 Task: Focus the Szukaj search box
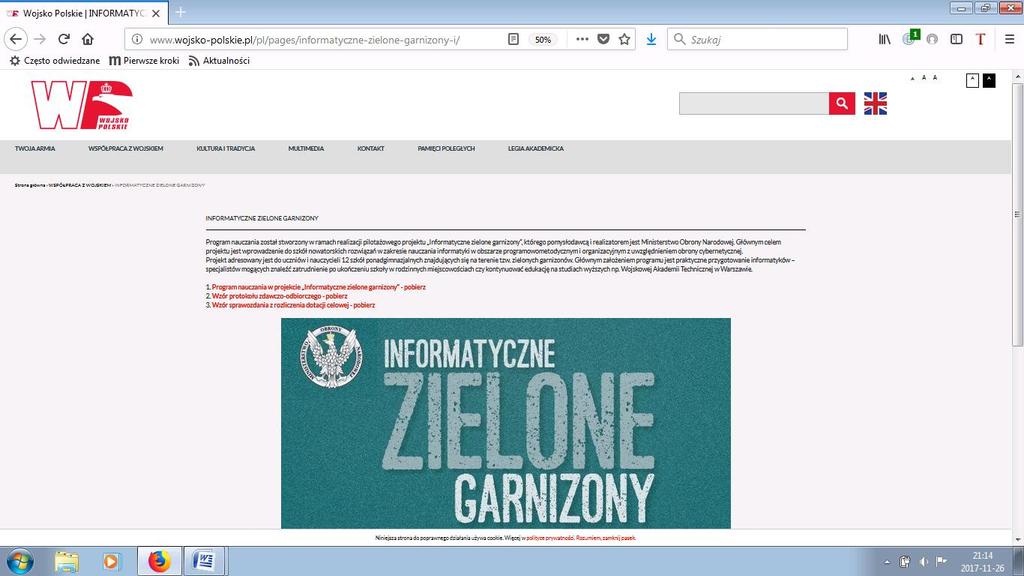pyautogui.click(x=758, y=39)
